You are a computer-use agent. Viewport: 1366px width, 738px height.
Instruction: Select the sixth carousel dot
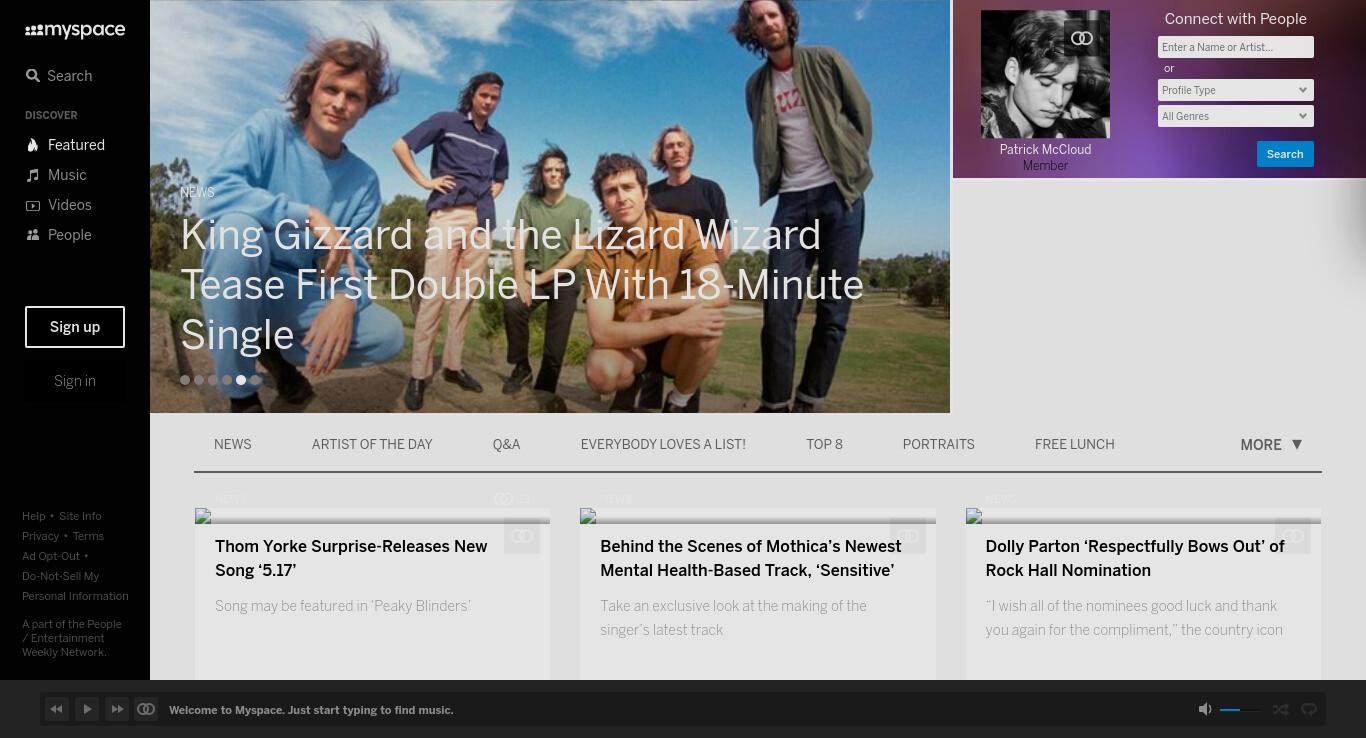click(x=255, y=380)
